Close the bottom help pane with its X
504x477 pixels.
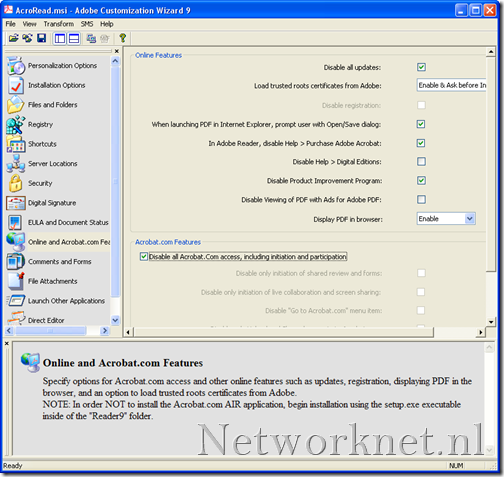point(7,343)
